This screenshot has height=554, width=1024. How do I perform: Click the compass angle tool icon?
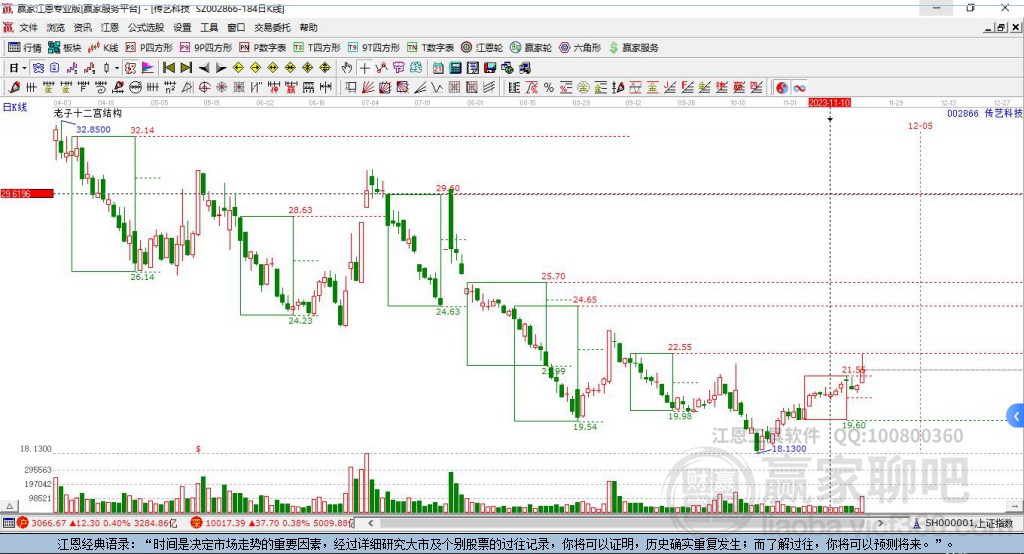click(187, 88)
